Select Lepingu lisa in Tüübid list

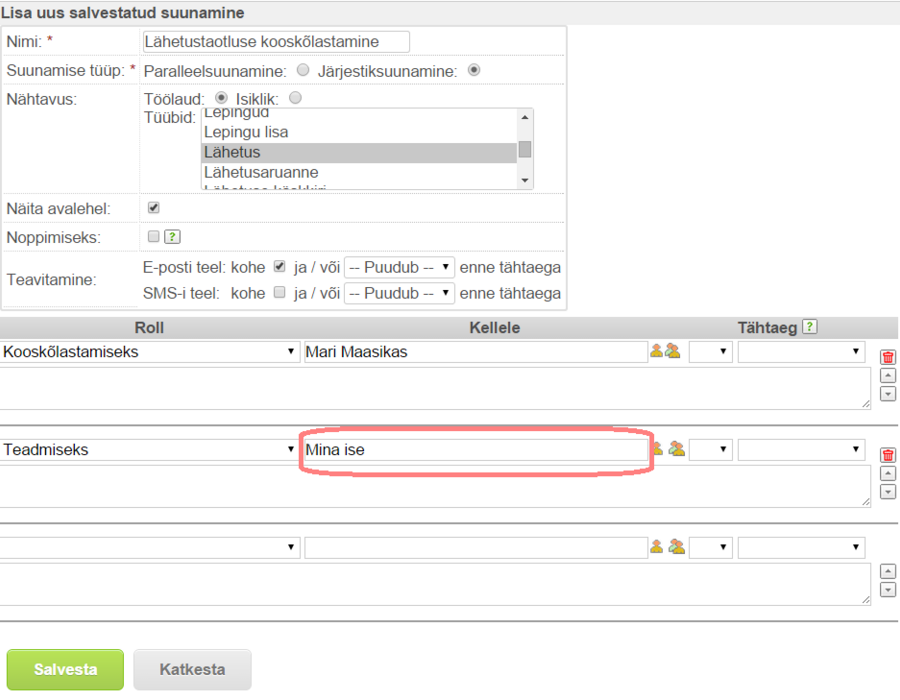click(359, 133)
